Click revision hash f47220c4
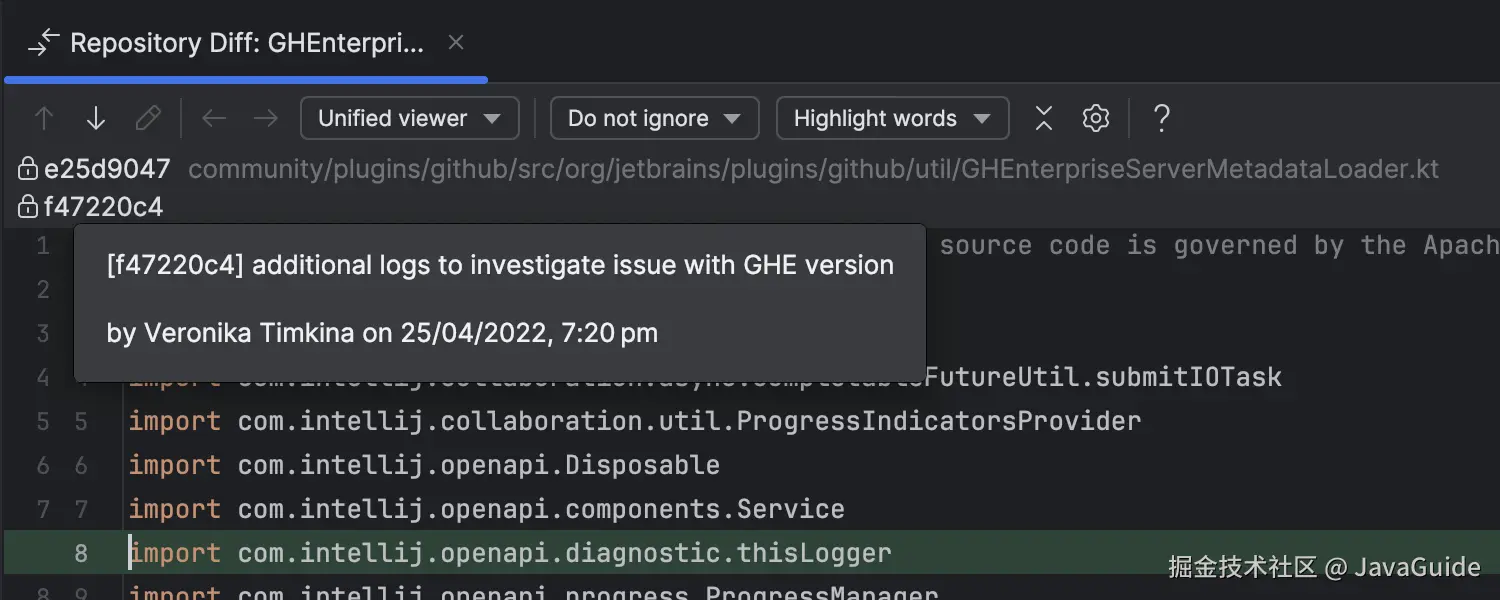The image size is (1500, 600). coord(103,207)
